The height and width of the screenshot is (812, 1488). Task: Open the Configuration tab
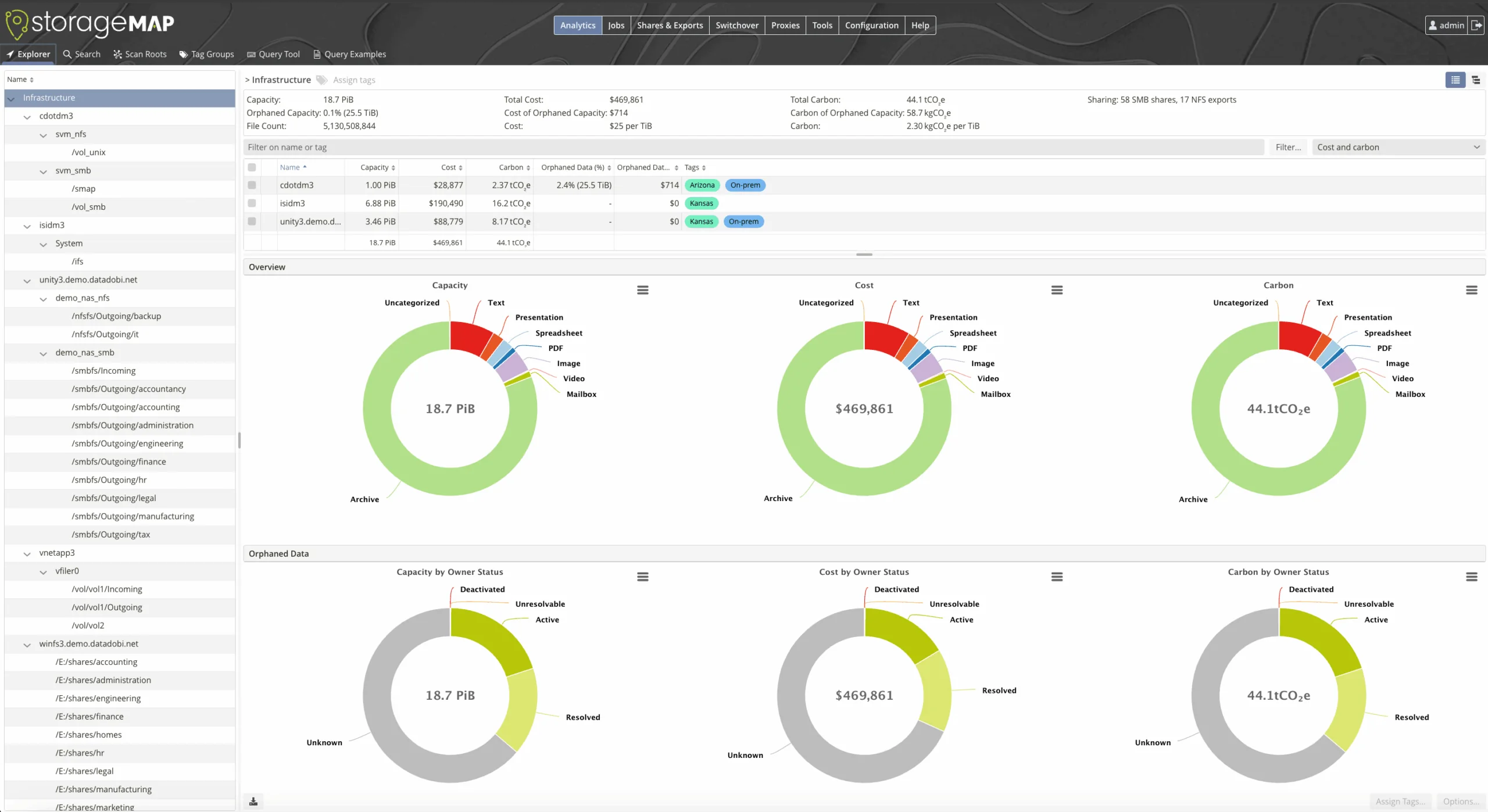pos(871,25)
